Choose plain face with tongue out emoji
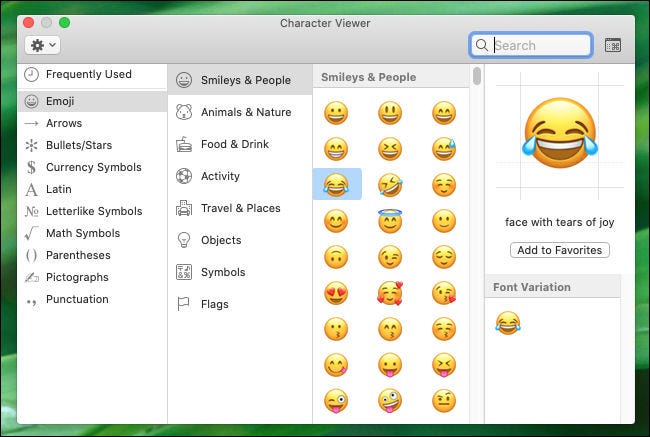The width and height of the screenshot is (650, 437). 390,365
